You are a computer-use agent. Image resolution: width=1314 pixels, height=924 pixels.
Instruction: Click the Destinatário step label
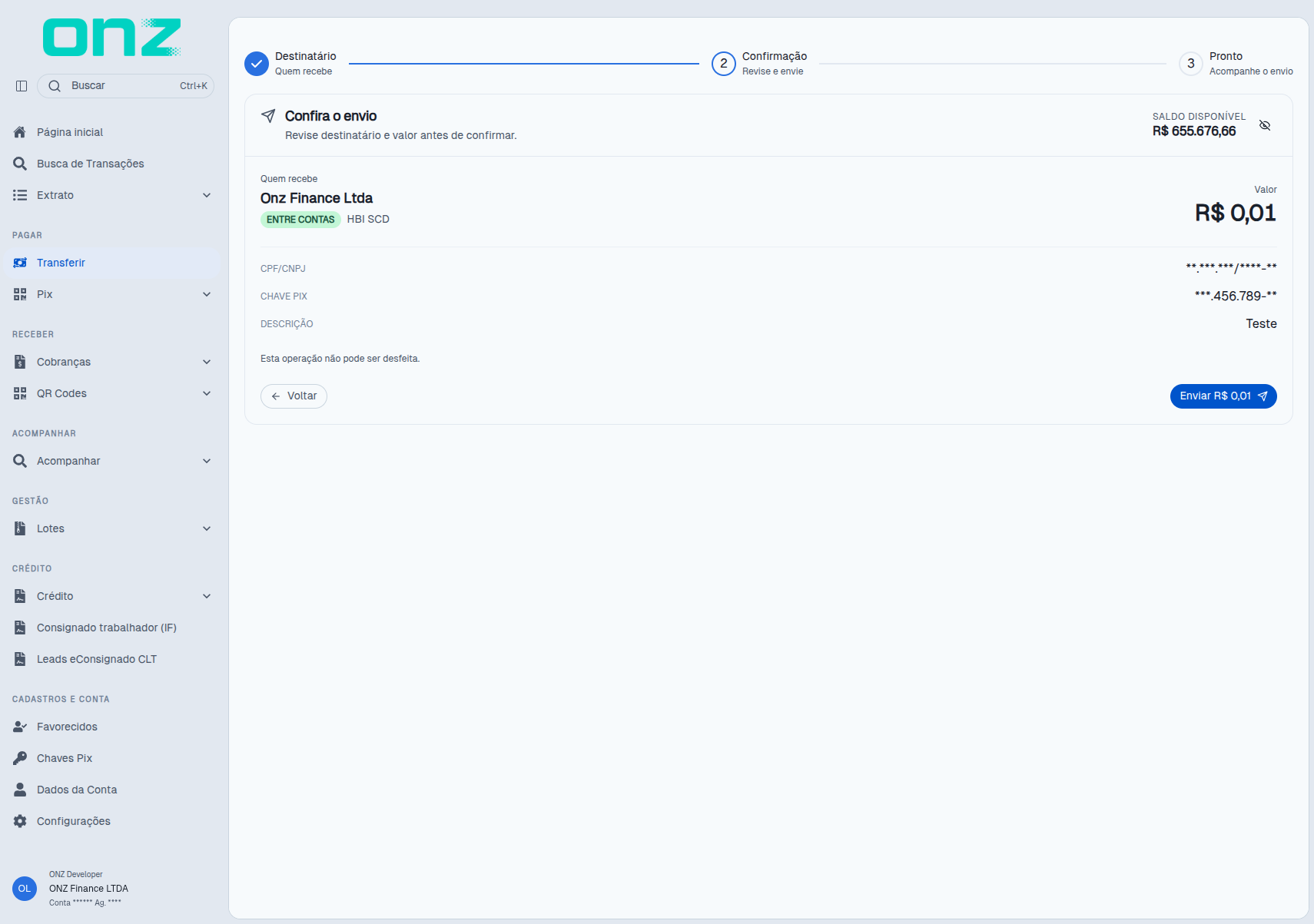click(x=306, y=56)
